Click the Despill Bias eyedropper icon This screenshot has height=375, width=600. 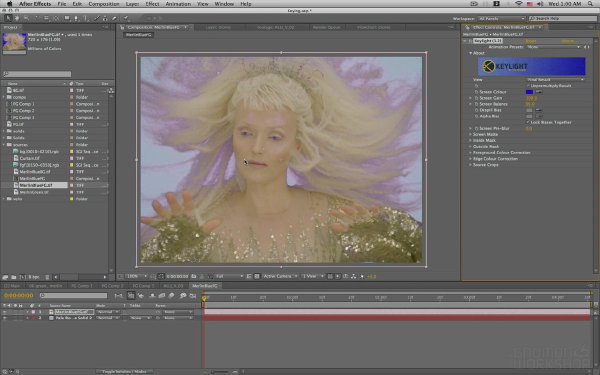(539, 110)
